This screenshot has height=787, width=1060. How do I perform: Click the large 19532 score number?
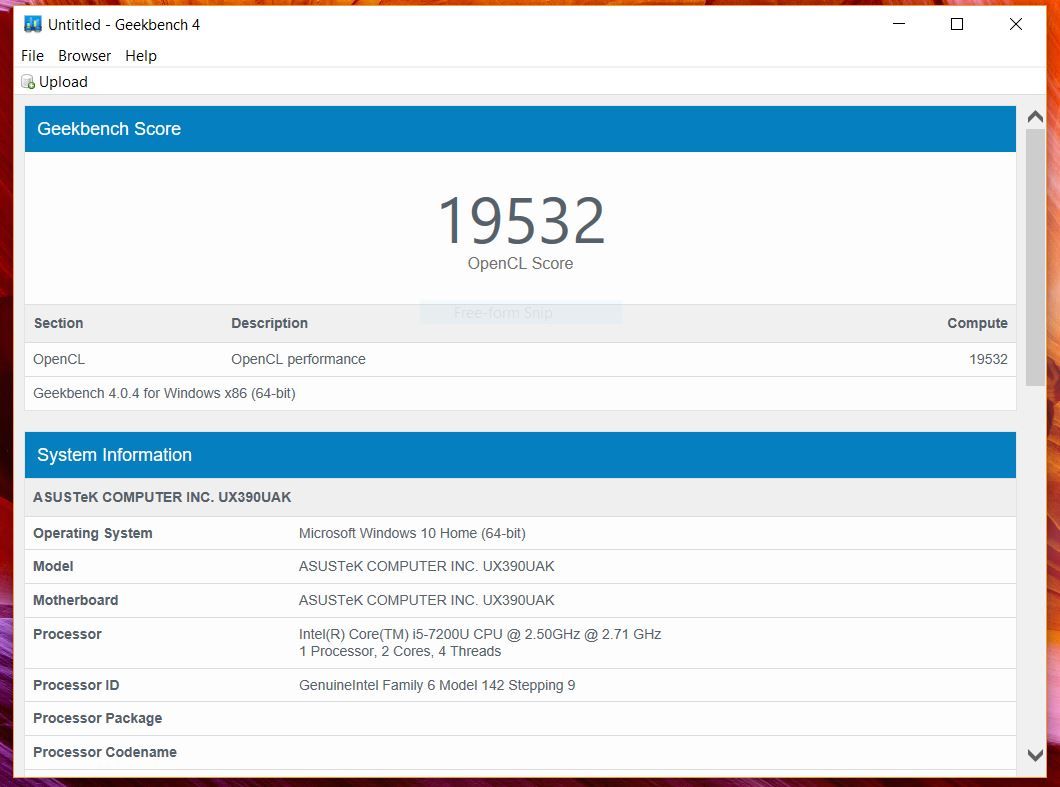point(521,220)
